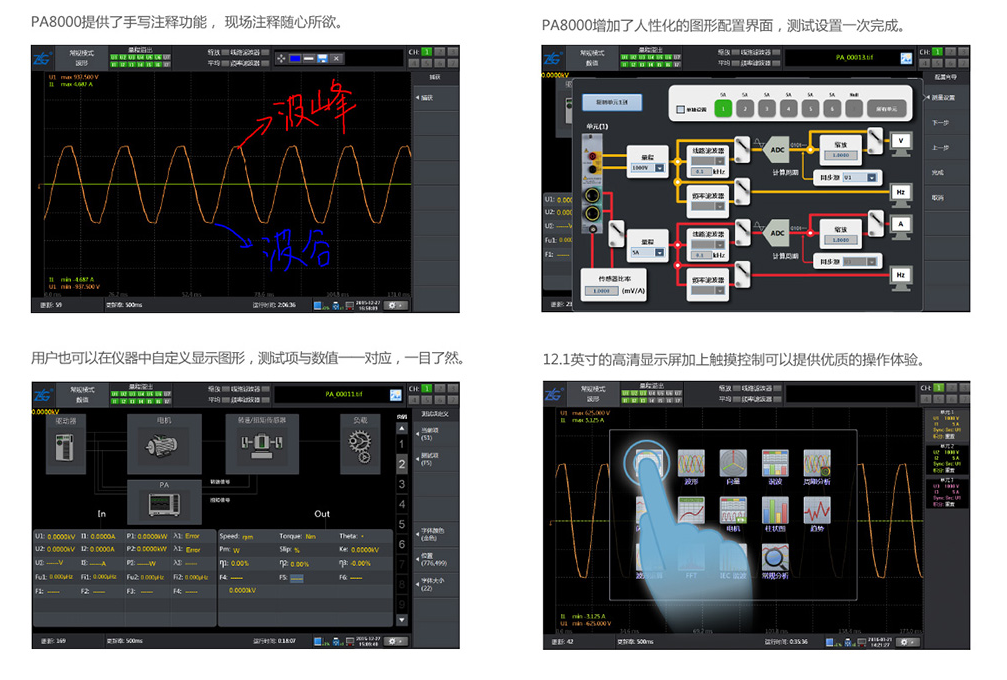Viewport: 1007px width, 680px height.
Task: Choose line thickness icon in annotation toolbar
Action: point(309,58)
